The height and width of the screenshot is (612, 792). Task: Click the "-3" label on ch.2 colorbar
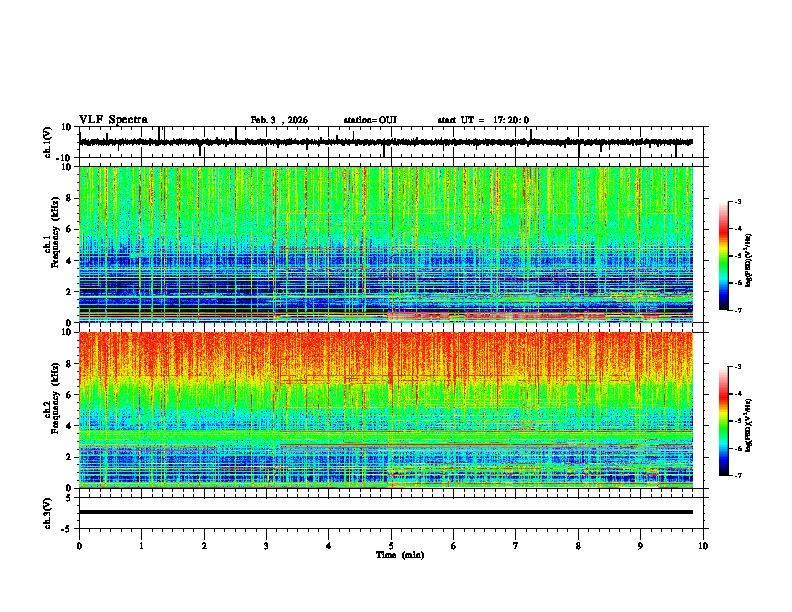tap(738, 367)
